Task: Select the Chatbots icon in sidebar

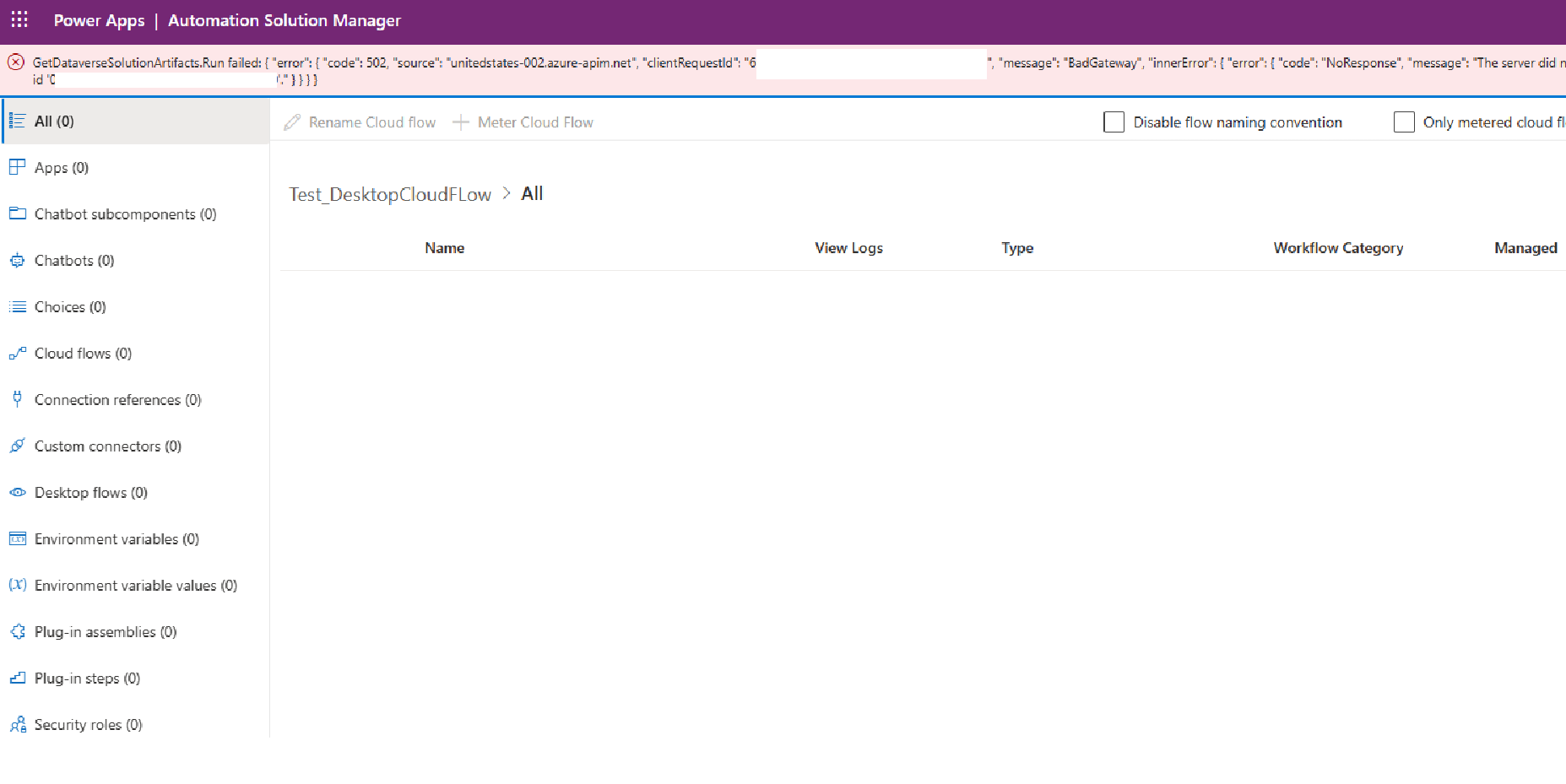Action: 18,260
